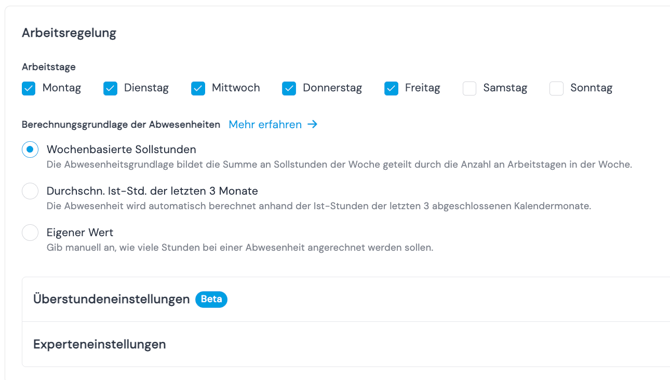
Task: Toggle the Freitag checkbox
Action: [x=391, y=88]
